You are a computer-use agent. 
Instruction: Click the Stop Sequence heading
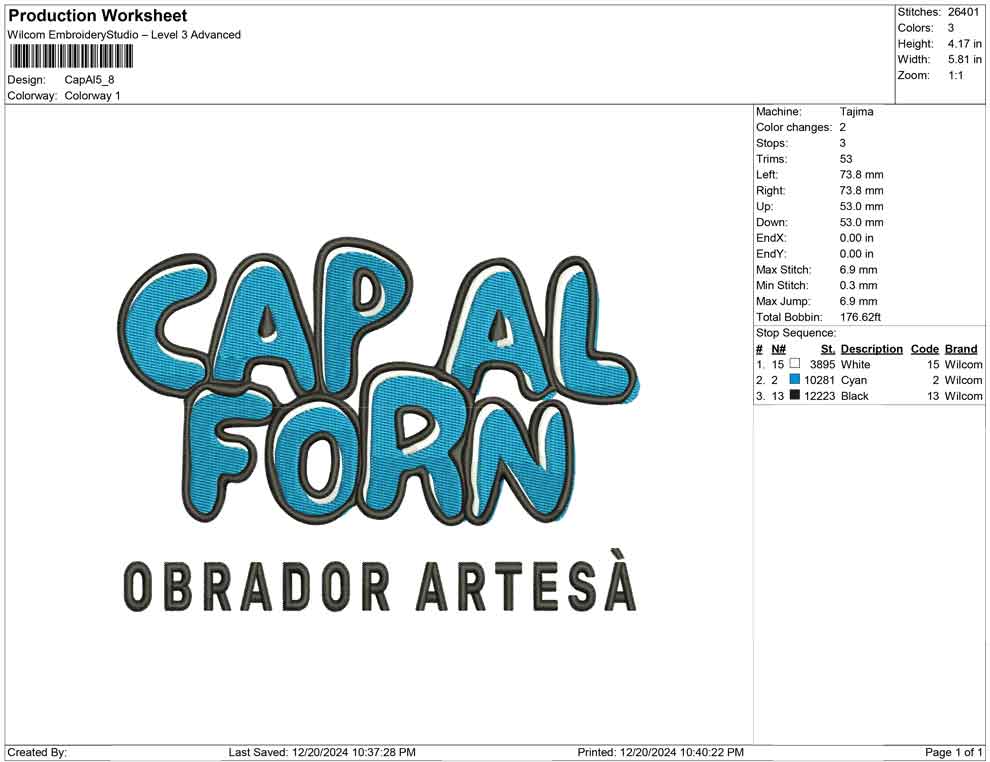(x=795, y=332)
